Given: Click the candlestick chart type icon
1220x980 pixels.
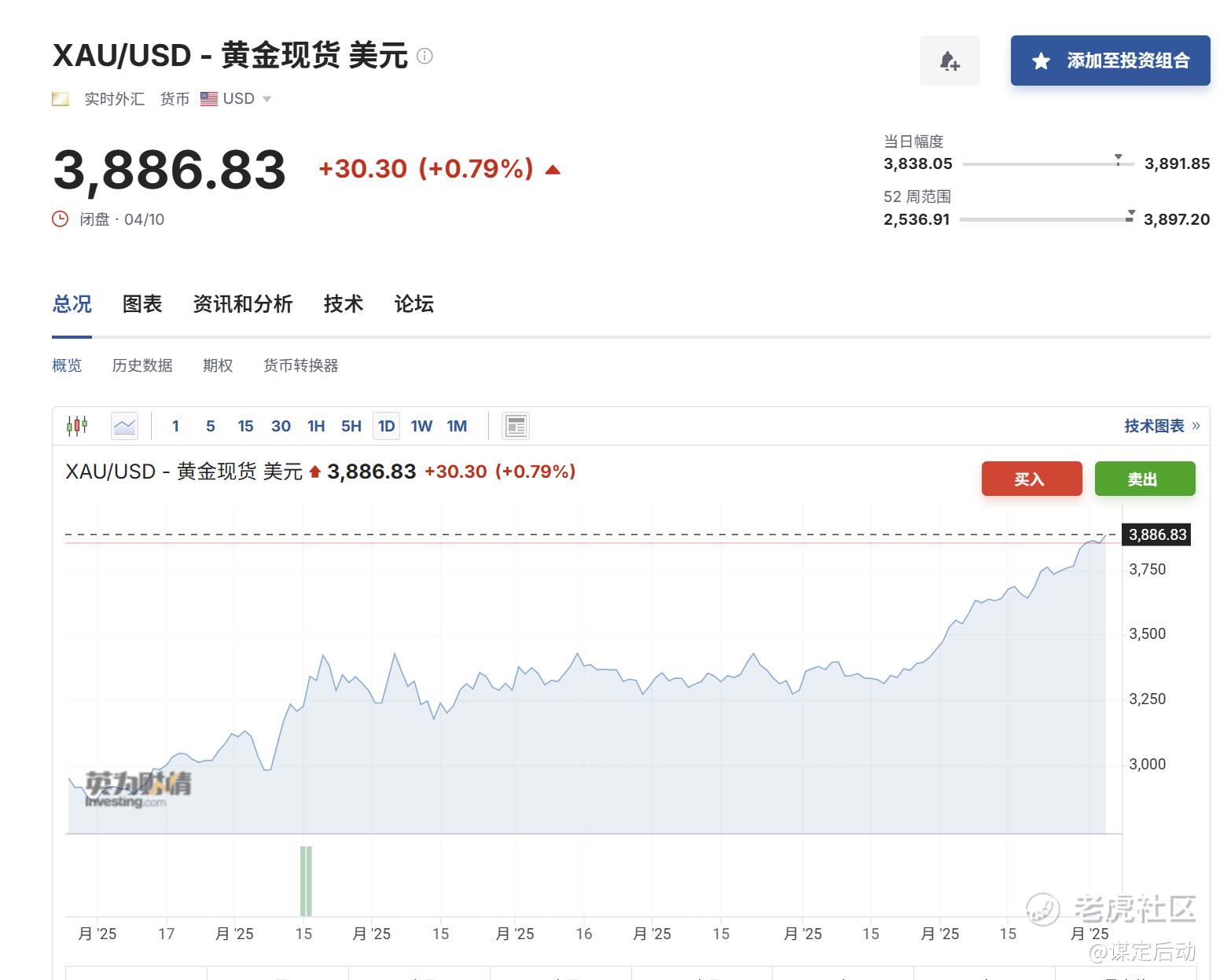Looking at the screenshot, I should (77, 426).
